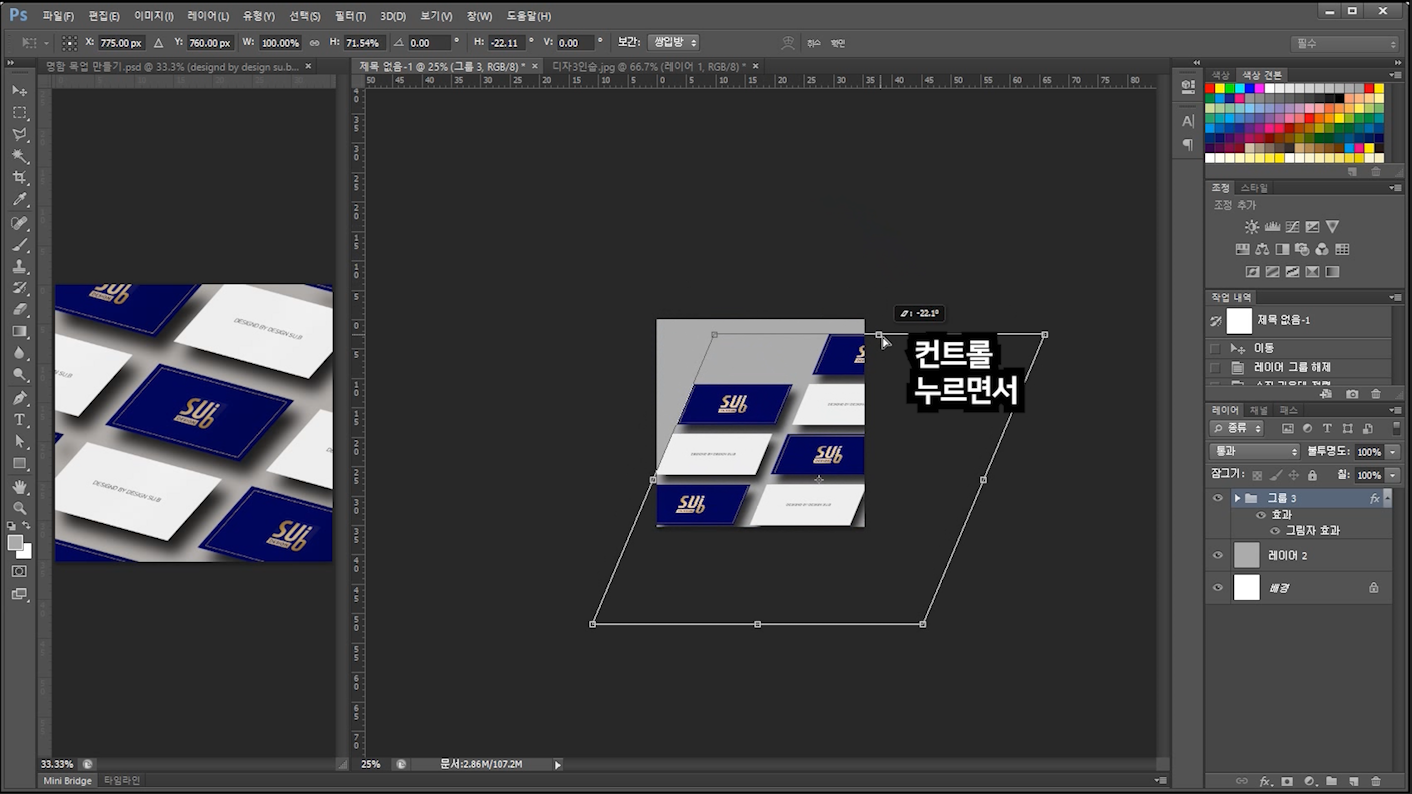The image size is (1412, 794).
Task: Open the Swatches panel flyout menu
Action: pyautogui.click(x=1395, y=75)
